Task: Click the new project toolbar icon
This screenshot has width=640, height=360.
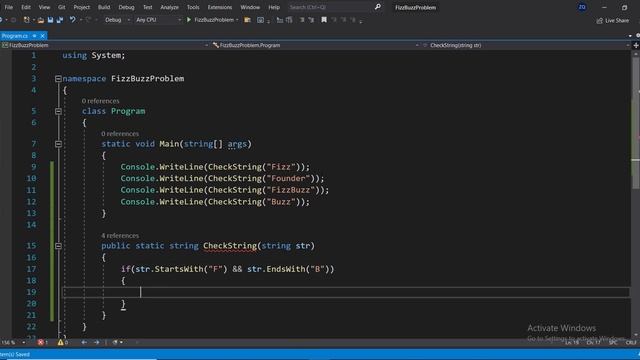Action: pos(27,20)
